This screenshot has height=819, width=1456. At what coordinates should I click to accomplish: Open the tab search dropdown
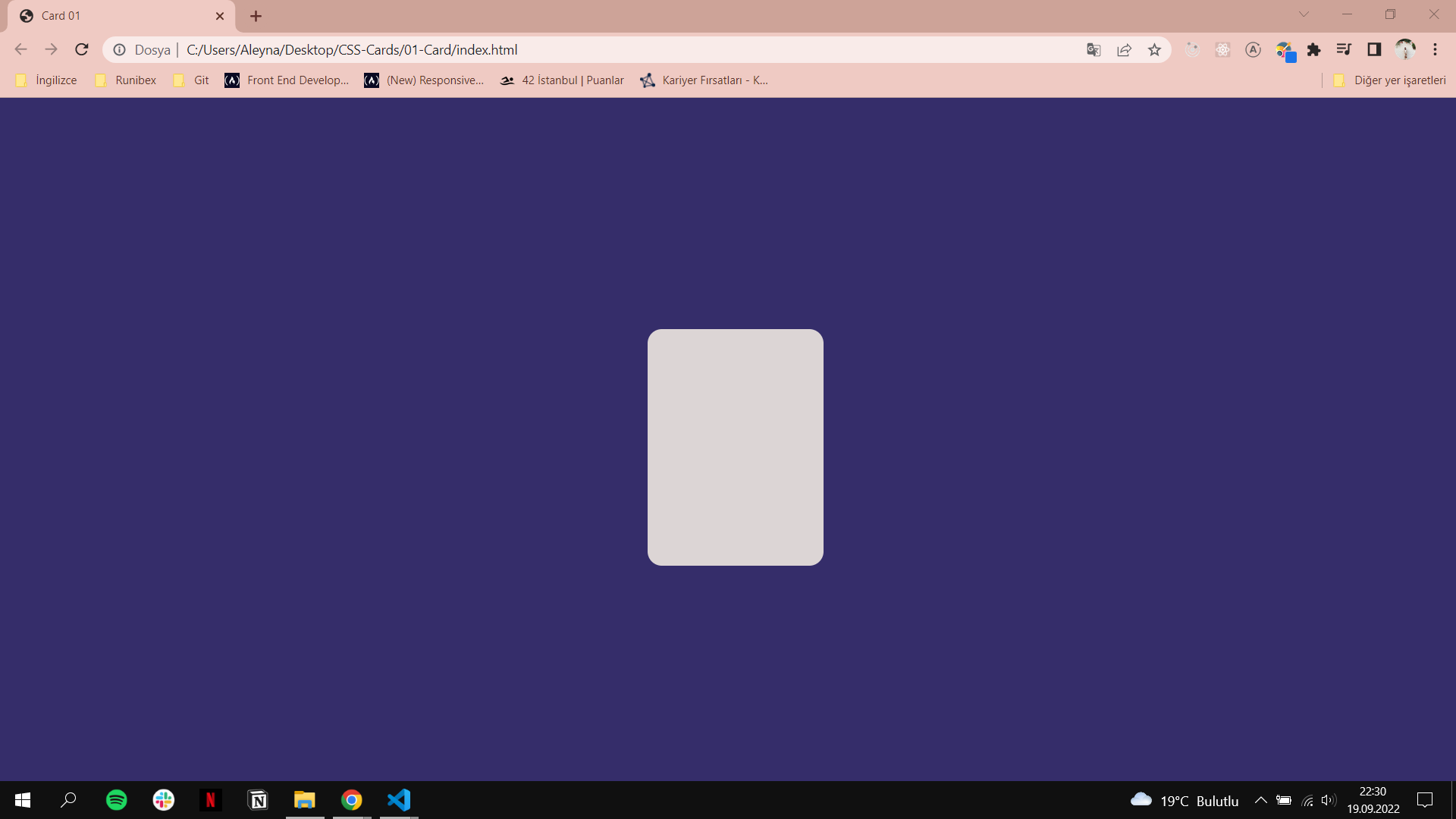pos(1304,14)
